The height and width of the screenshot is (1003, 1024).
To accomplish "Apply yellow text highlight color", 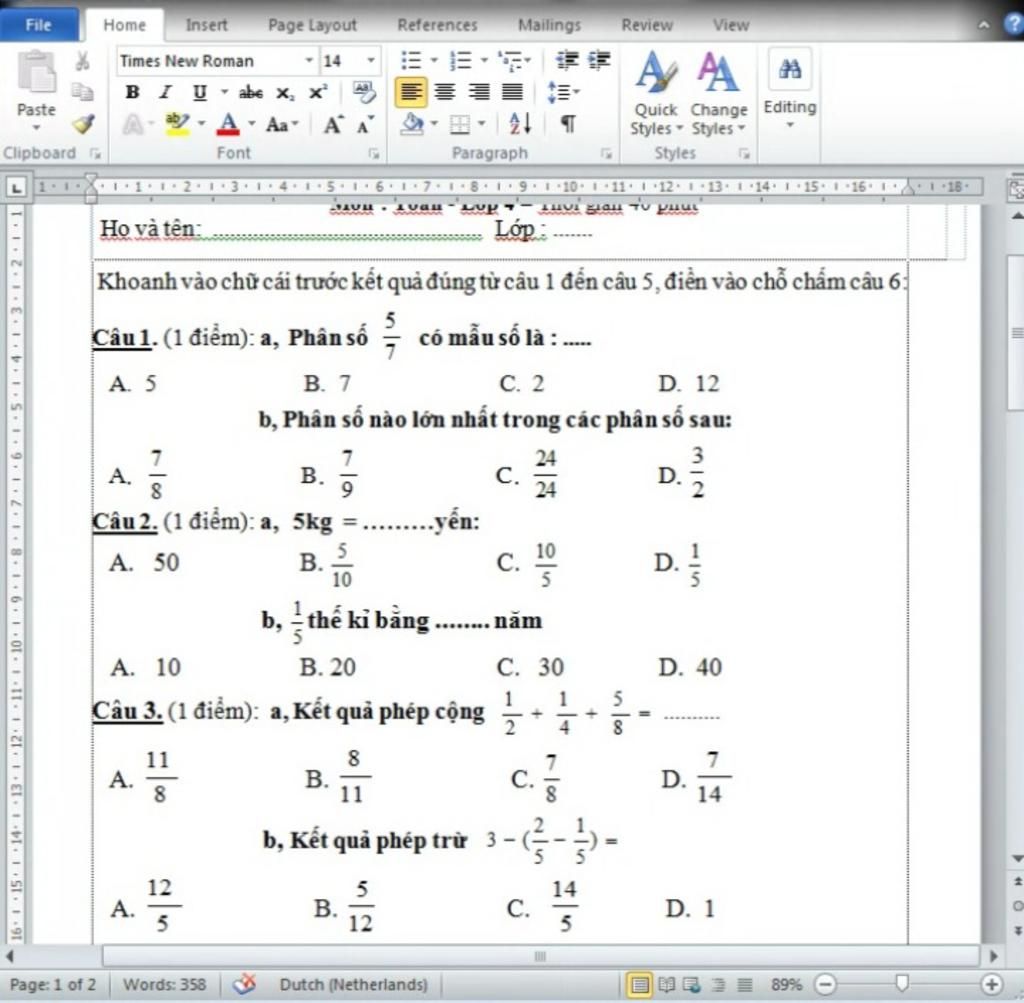I will point(176,123).
